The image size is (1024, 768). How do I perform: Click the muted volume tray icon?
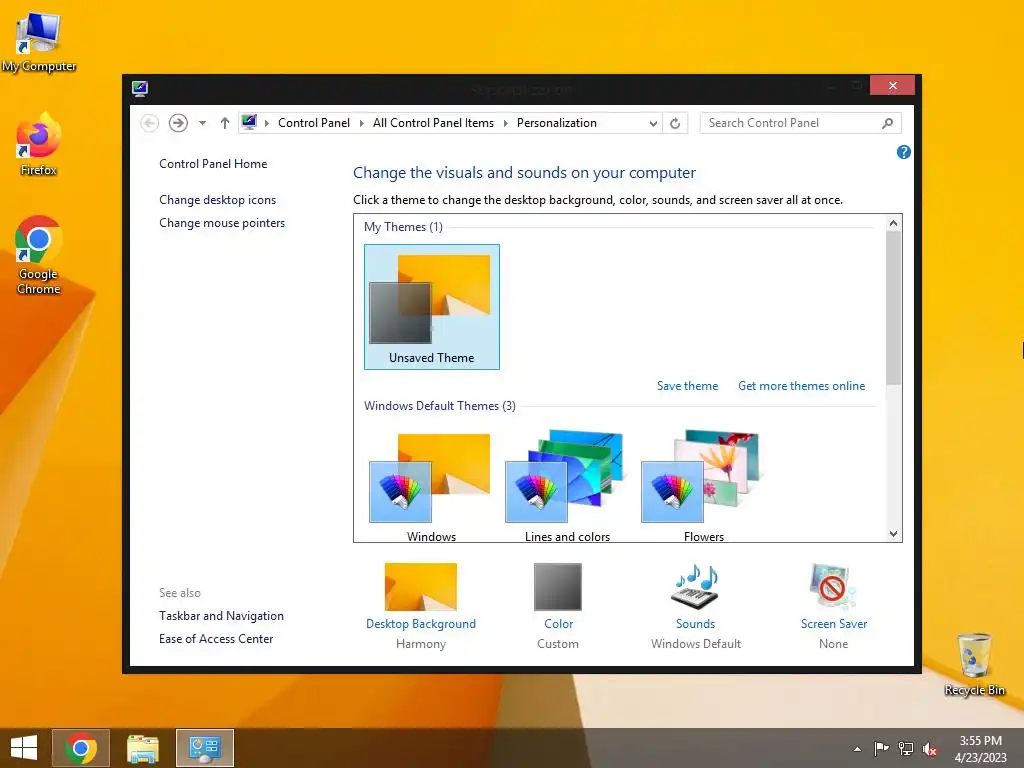[x=930, y=749]
